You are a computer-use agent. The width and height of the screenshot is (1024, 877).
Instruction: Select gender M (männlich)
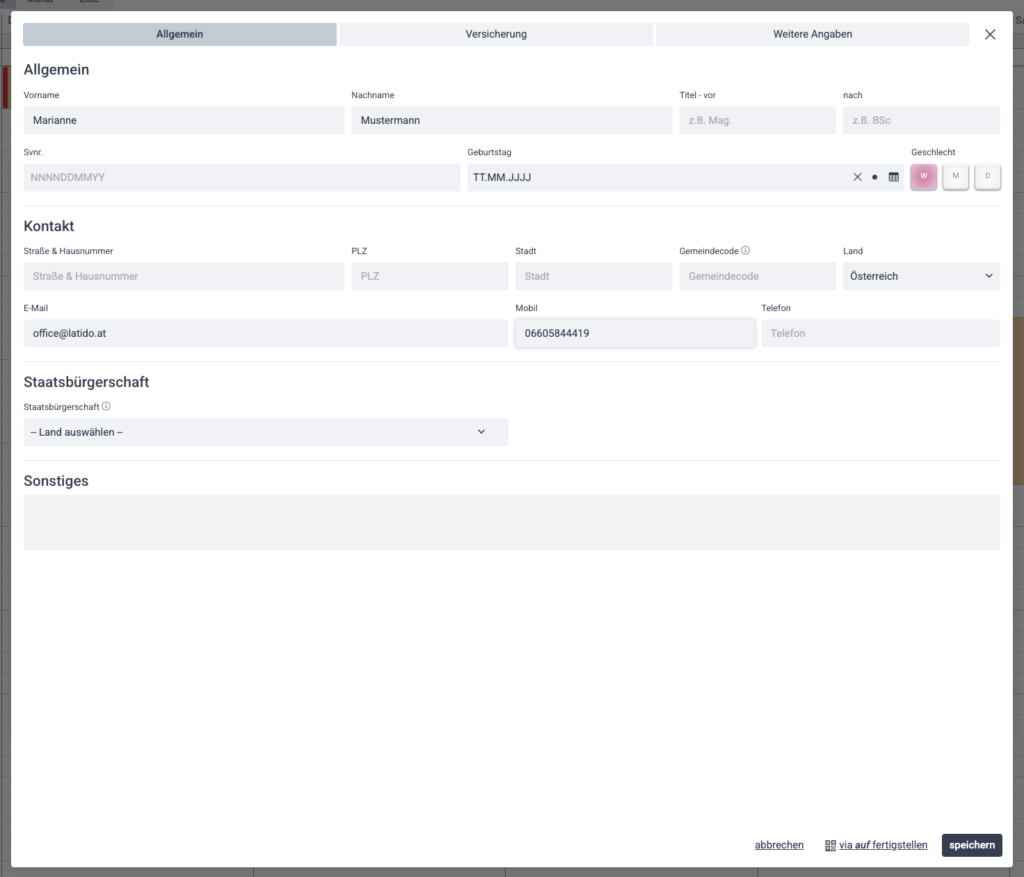955,177
